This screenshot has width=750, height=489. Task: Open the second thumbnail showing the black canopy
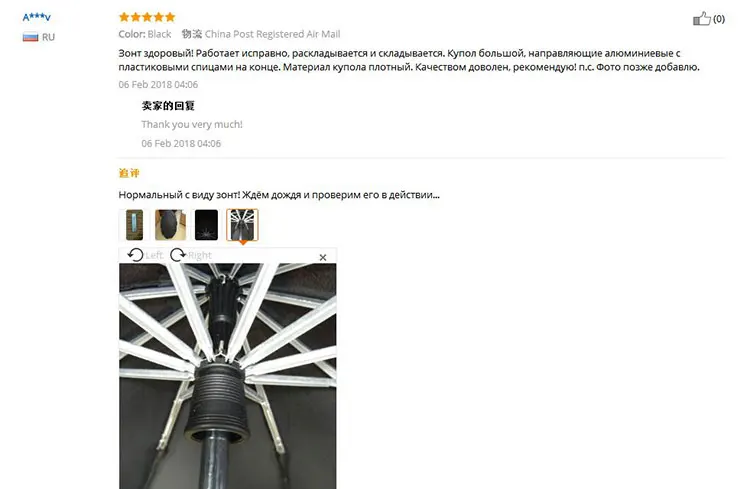[170, 225]
